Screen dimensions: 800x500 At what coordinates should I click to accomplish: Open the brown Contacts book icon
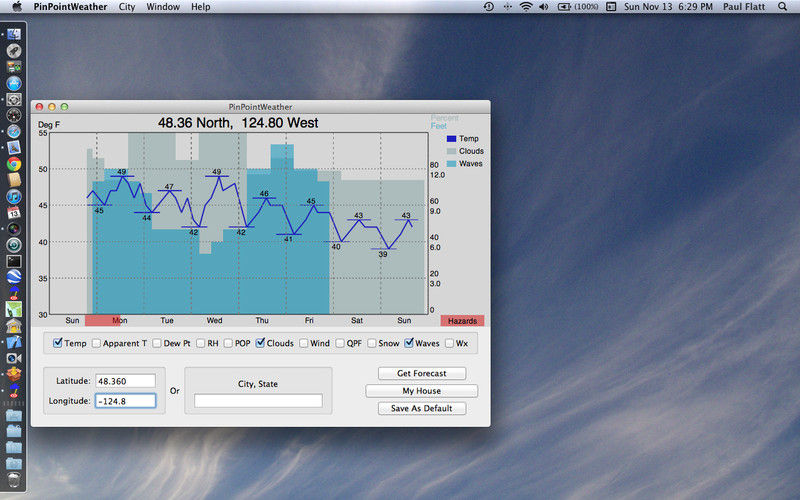coord(14,180)
